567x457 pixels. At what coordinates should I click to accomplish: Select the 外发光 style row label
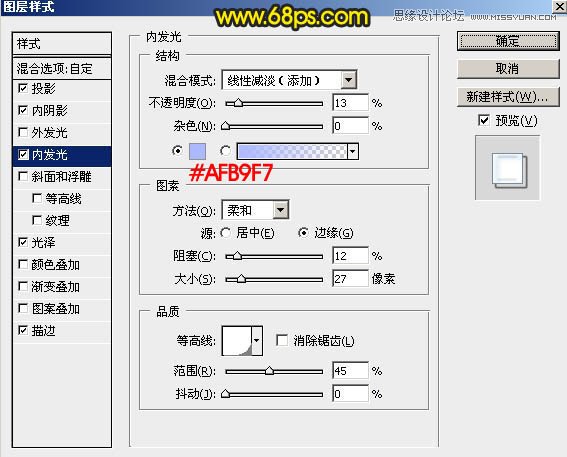49,132
